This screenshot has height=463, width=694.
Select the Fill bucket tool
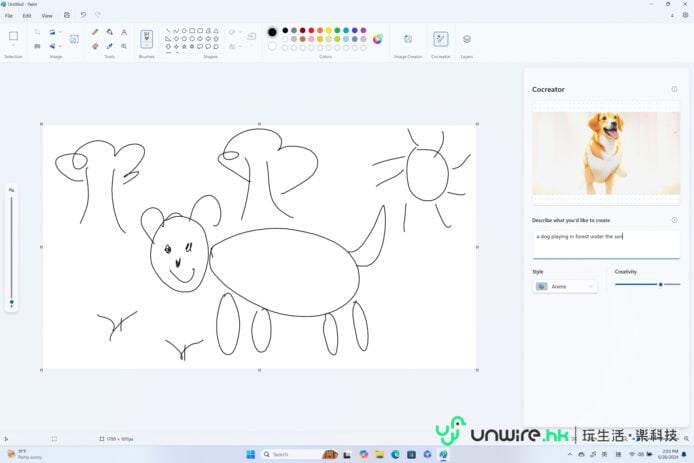[x=109, y=32]
